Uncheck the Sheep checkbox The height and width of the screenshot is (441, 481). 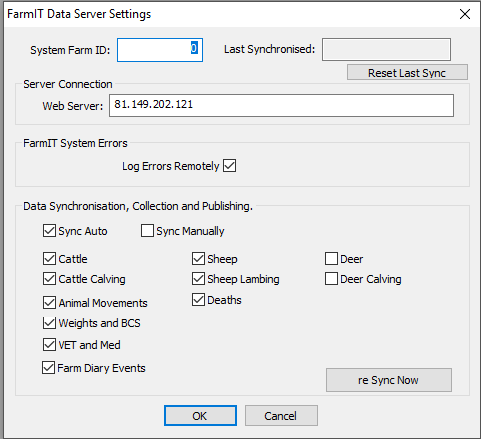click(x=198, y=259)
